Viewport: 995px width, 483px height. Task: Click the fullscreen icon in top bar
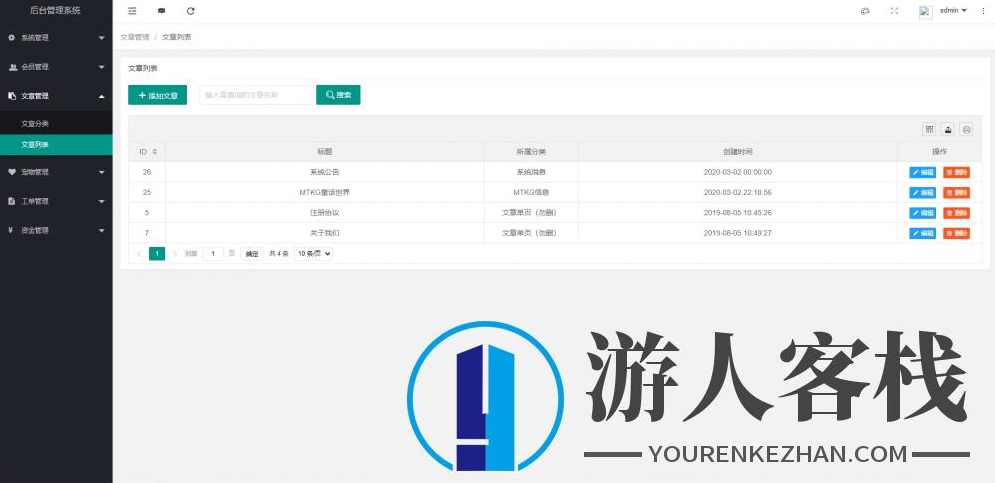[894, 11]
